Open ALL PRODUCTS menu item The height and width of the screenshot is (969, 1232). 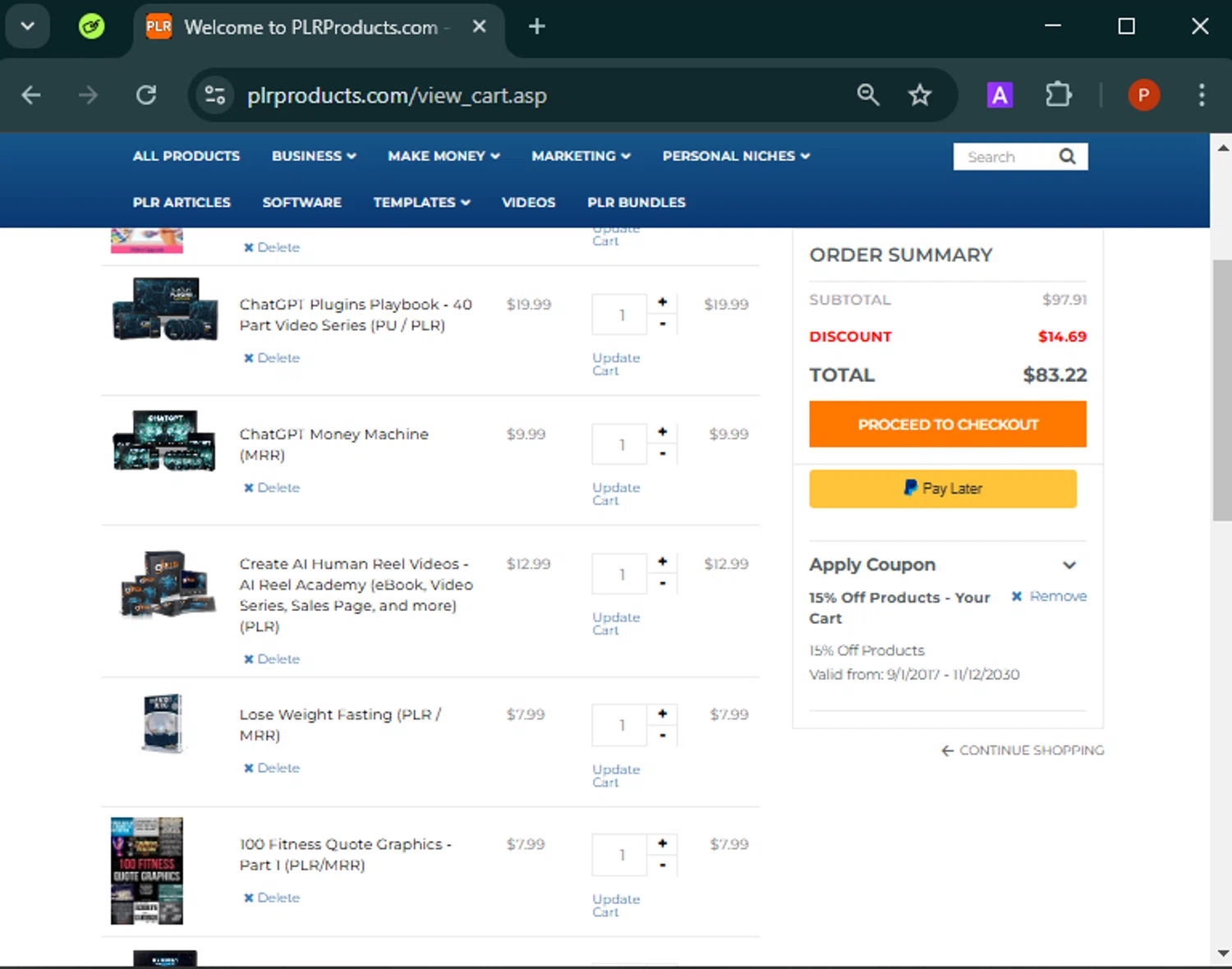(186, 156)
